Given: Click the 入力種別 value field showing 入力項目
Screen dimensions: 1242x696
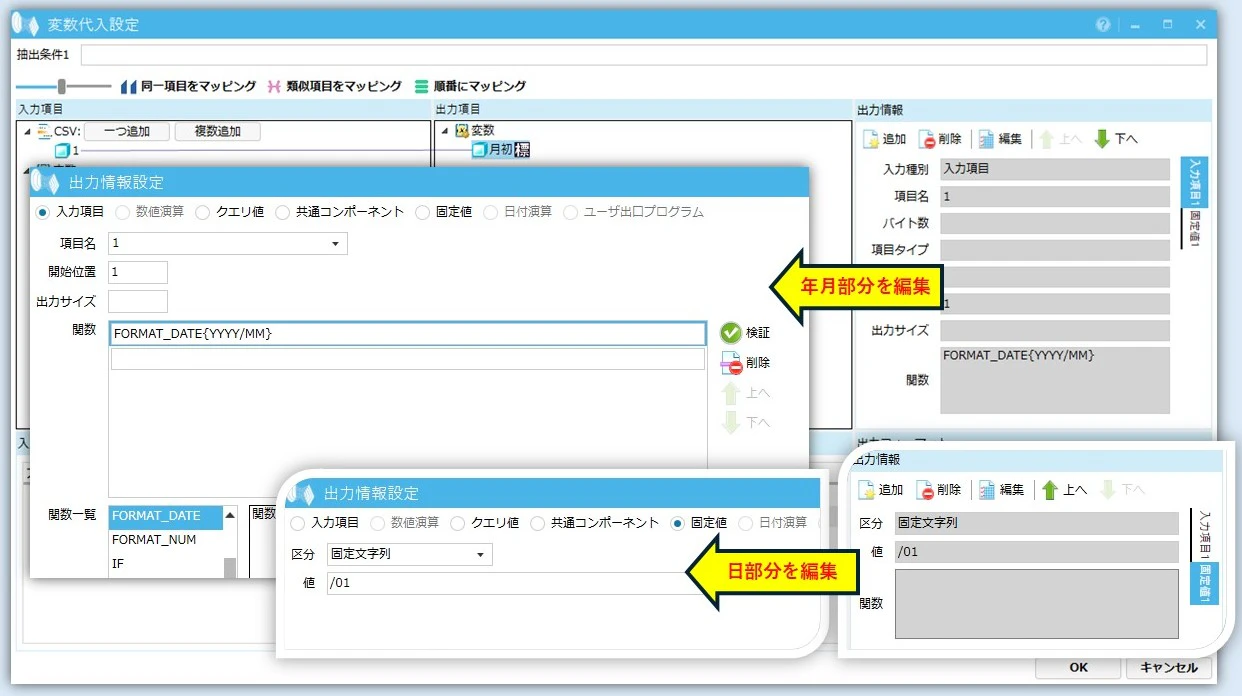Looking at the screenshot, I should coord(1055,169).
